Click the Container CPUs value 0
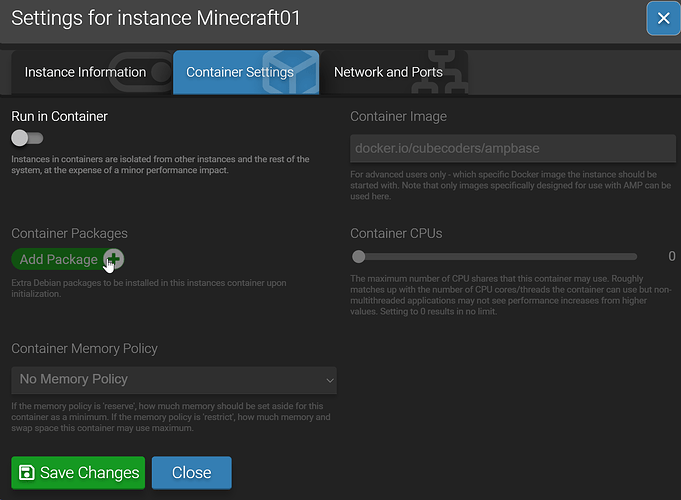Viewport: 681px width, 500px height. 671,256
